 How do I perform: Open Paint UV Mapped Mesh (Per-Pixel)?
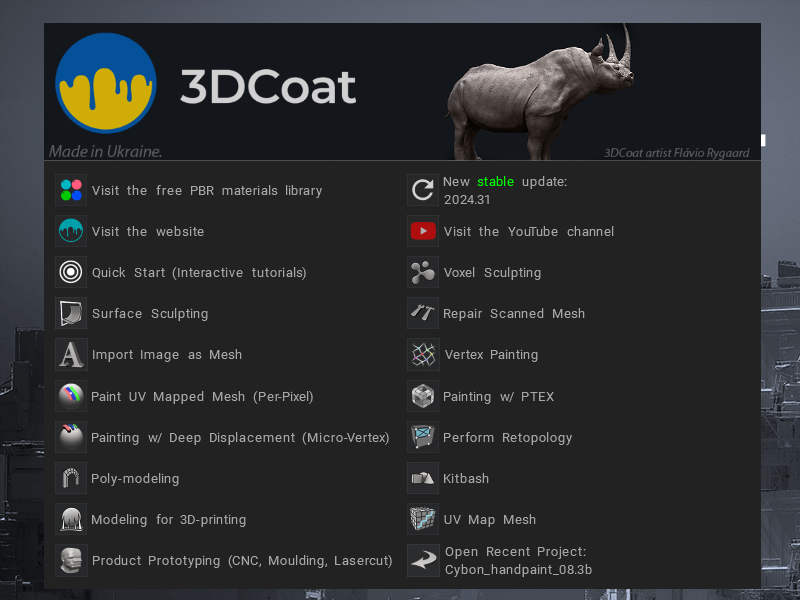(x=202, y=396)
